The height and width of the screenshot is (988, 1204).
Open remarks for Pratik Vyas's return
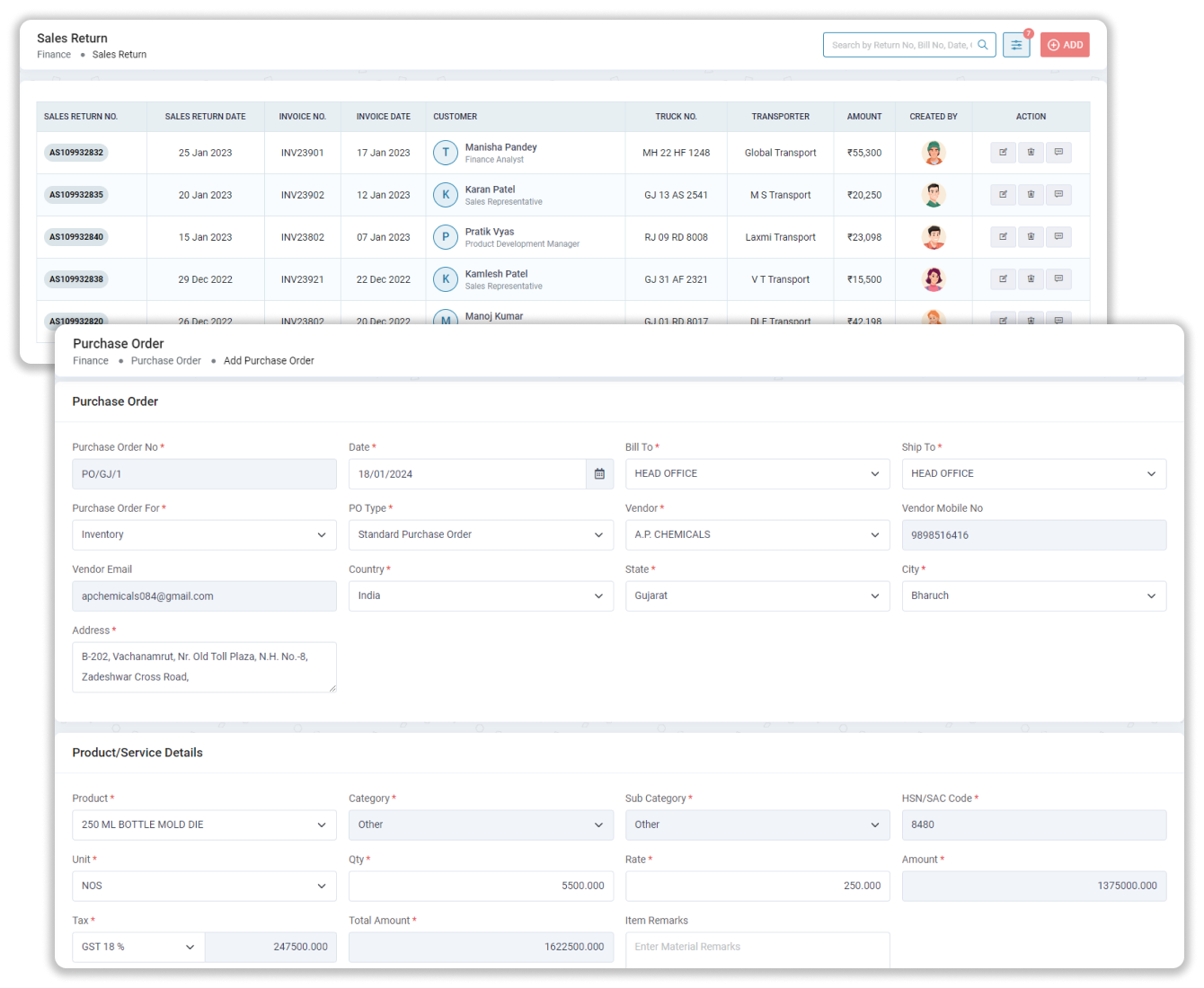[1059, 236]
